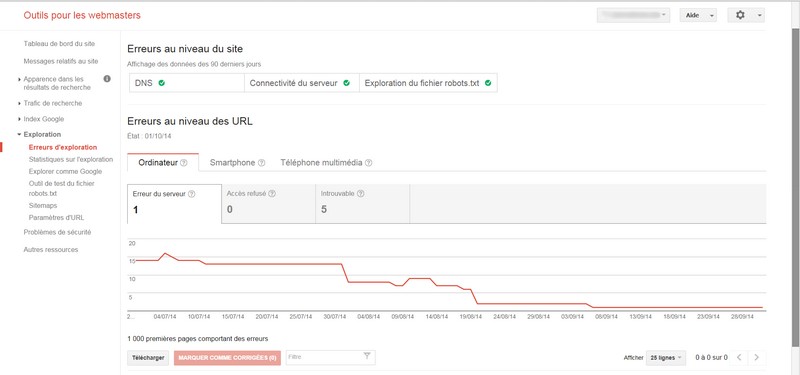Switch to the Smartphone tab

(x=237, y=163)
